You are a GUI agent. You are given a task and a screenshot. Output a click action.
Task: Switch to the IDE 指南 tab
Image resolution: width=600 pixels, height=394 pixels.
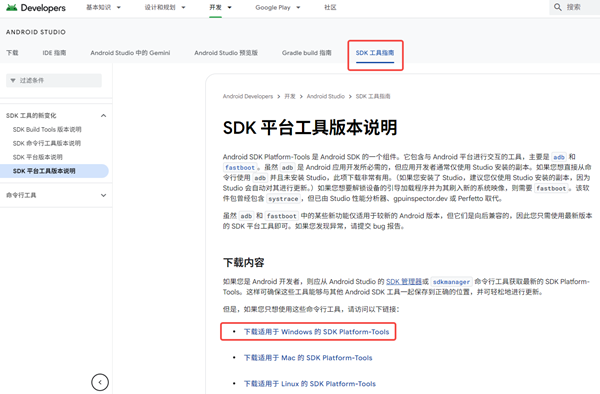tap(54, 53)
